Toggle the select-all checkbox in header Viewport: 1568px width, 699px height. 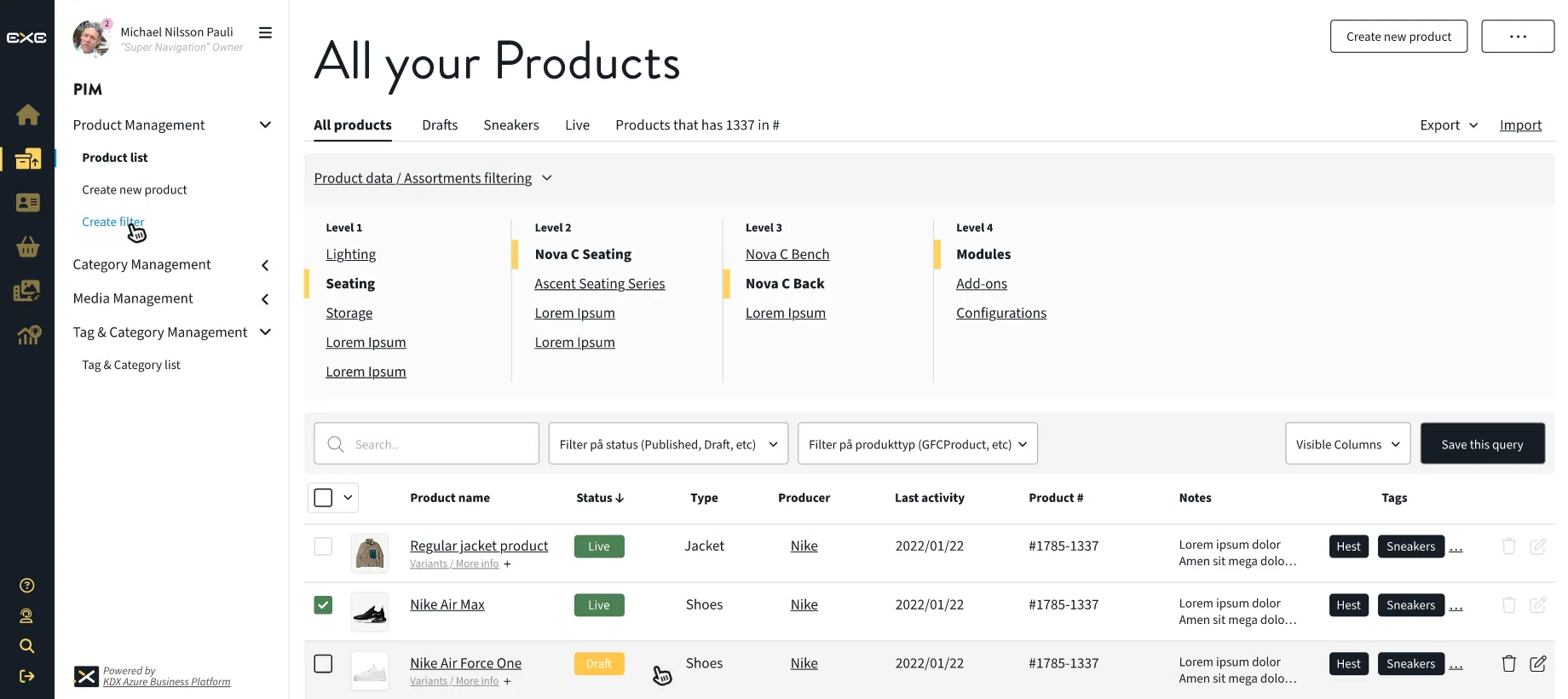[323, 498]
